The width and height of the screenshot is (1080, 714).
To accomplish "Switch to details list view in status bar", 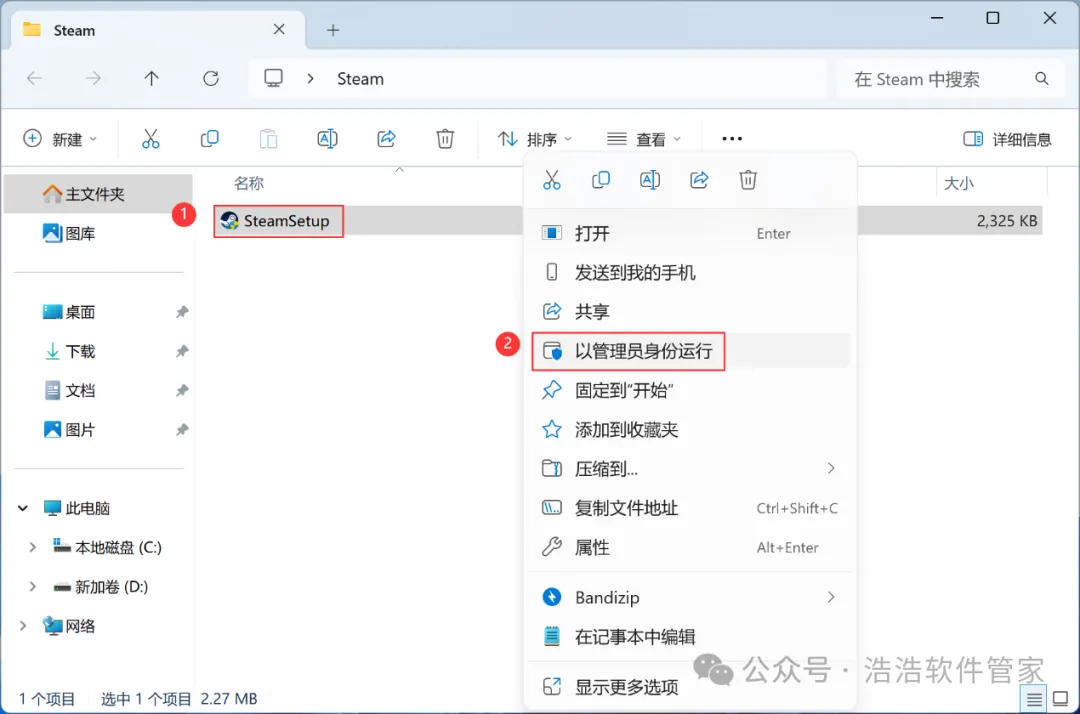I will point(1034,700).
